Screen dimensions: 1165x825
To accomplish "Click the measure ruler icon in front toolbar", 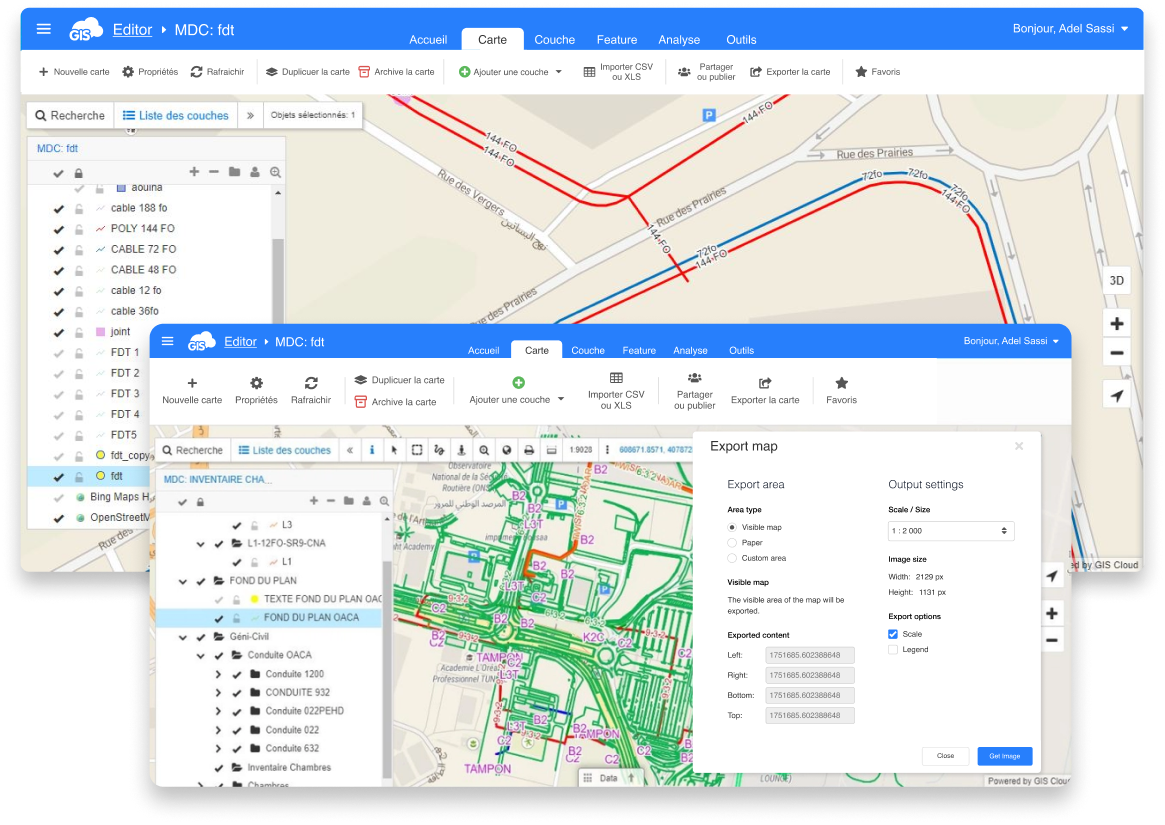I will pos(551,450).
